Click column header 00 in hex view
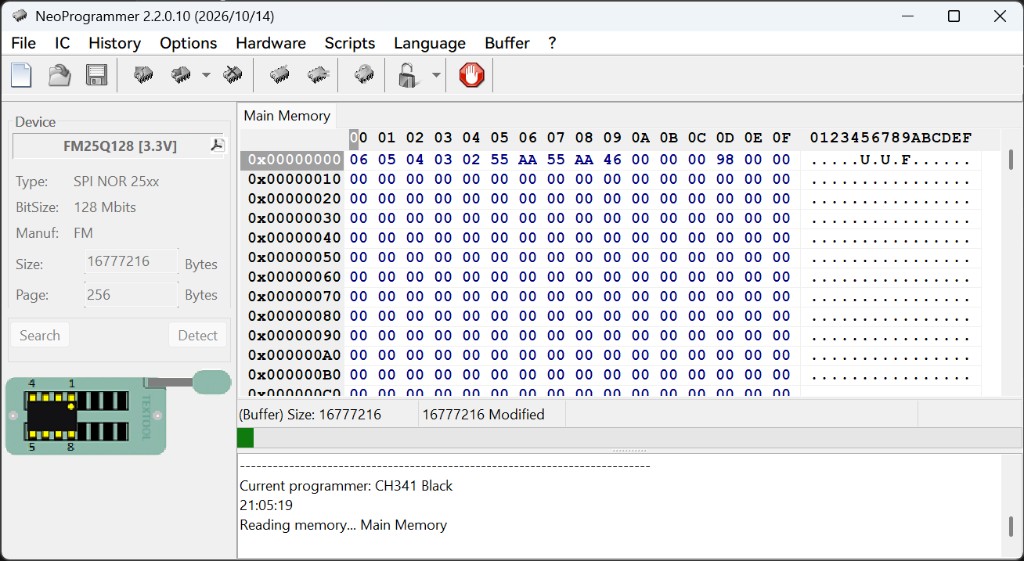 [359, 138]
